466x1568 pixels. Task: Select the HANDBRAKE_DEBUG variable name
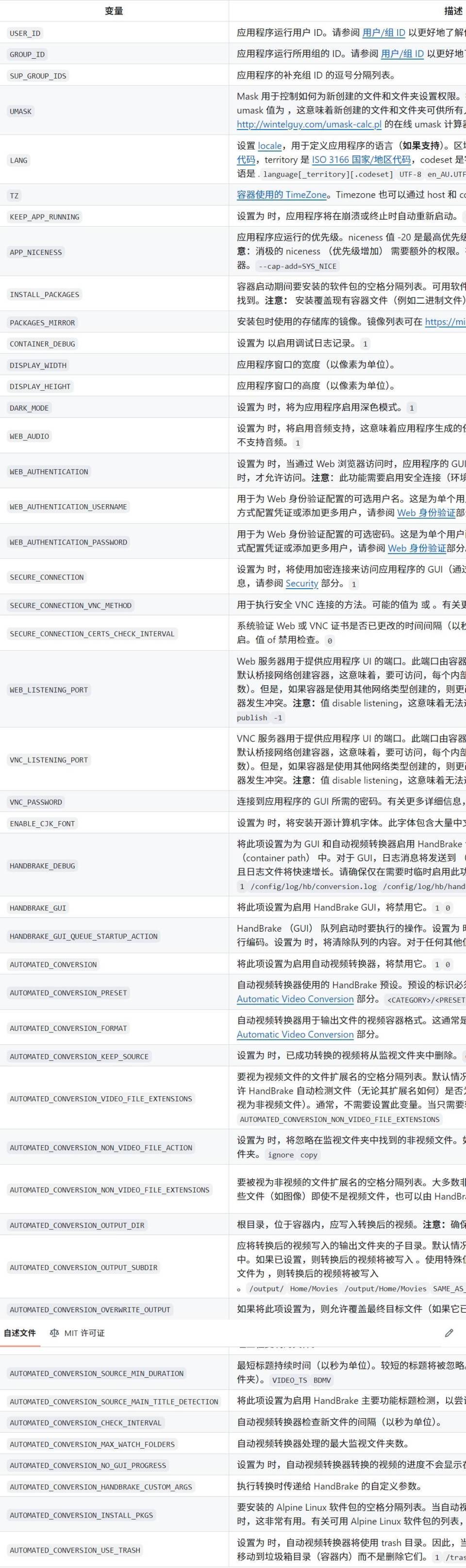click(x=43, y=866)
